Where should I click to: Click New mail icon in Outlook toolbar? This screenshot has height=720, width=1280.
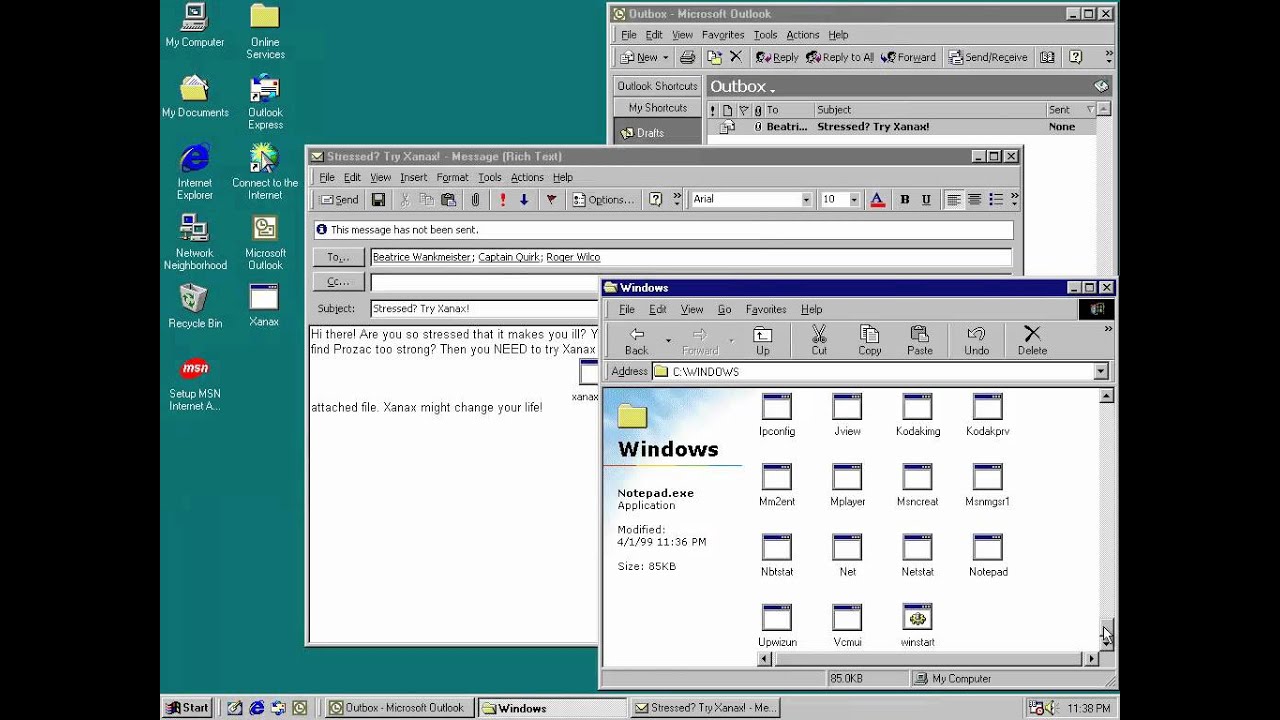coord(640,57)
